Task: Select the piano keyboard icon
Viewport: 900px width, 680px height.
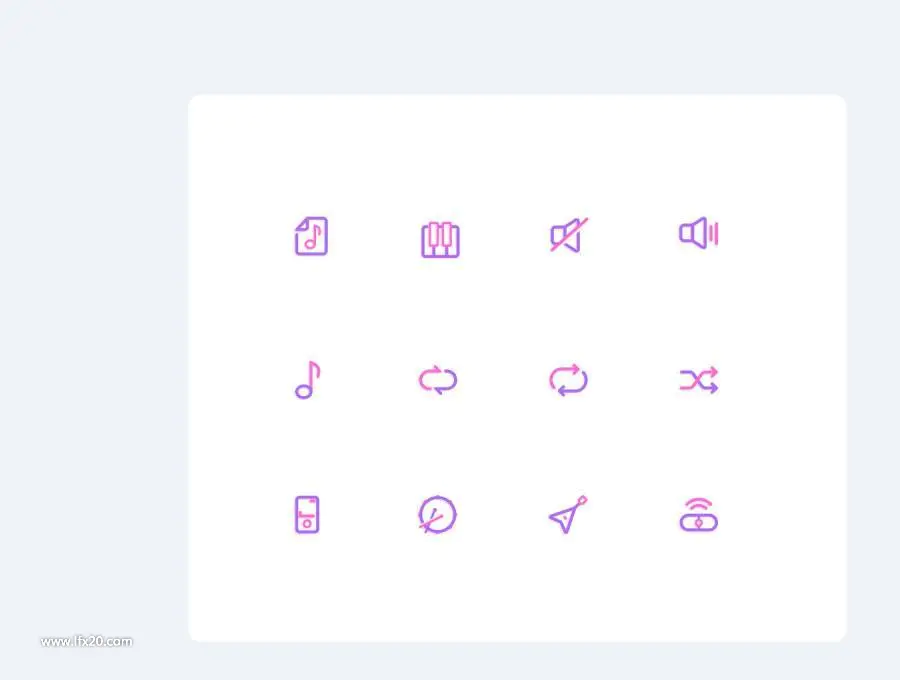Action: coord(440,239)
